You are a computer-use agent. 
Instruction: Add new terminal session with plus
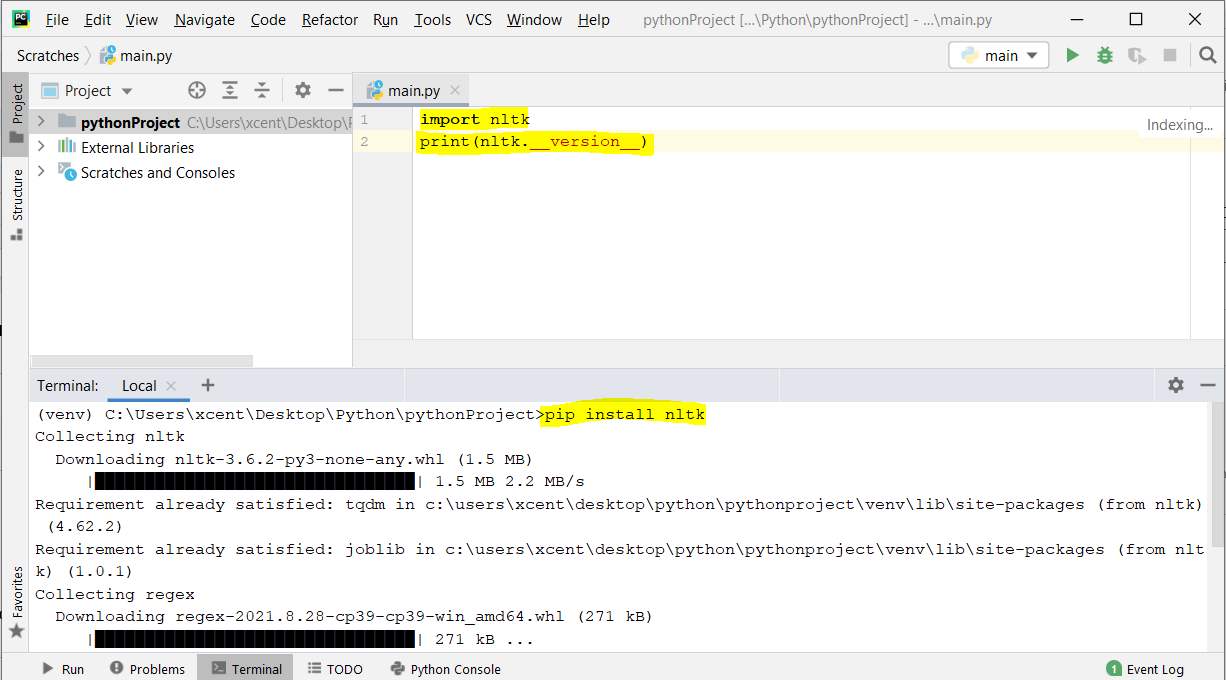click(x=208, y=385)
